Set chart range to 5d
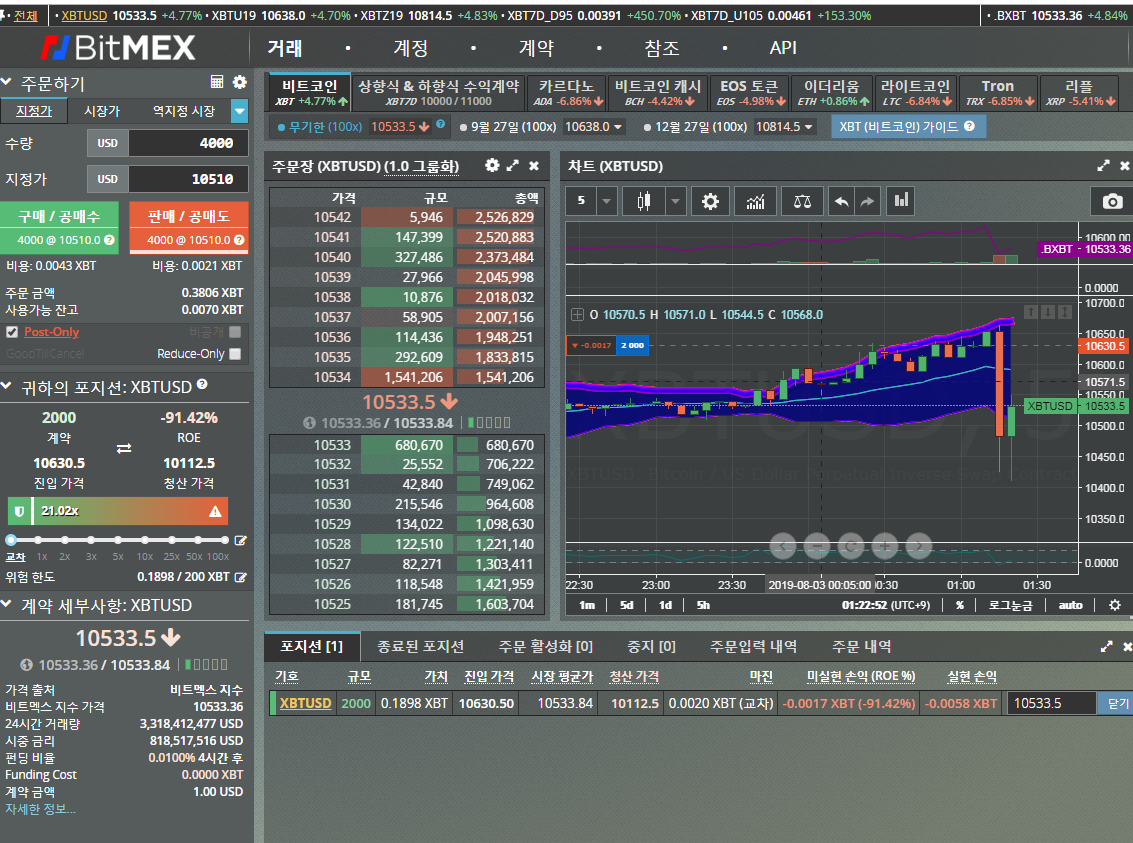This screenshot has height=843, width=1133. [x=626, y=605]
